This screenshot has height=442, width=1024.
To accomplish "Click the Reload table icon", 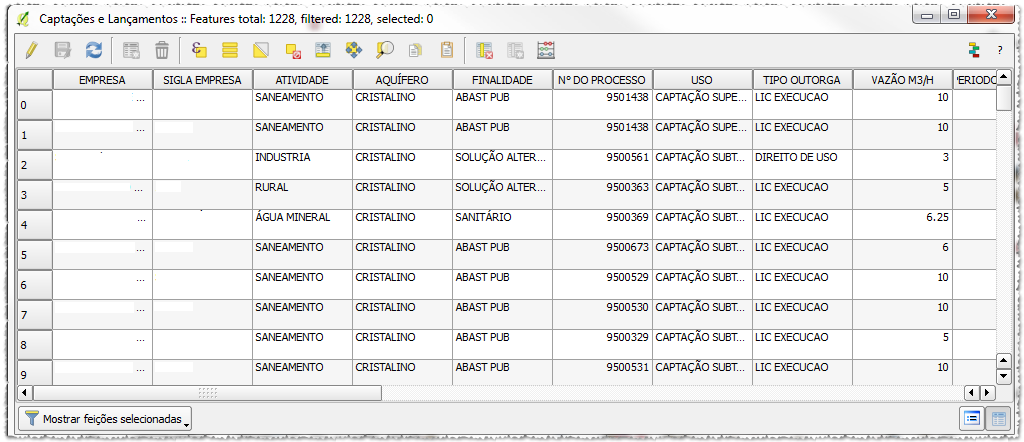I will [93, 49].
